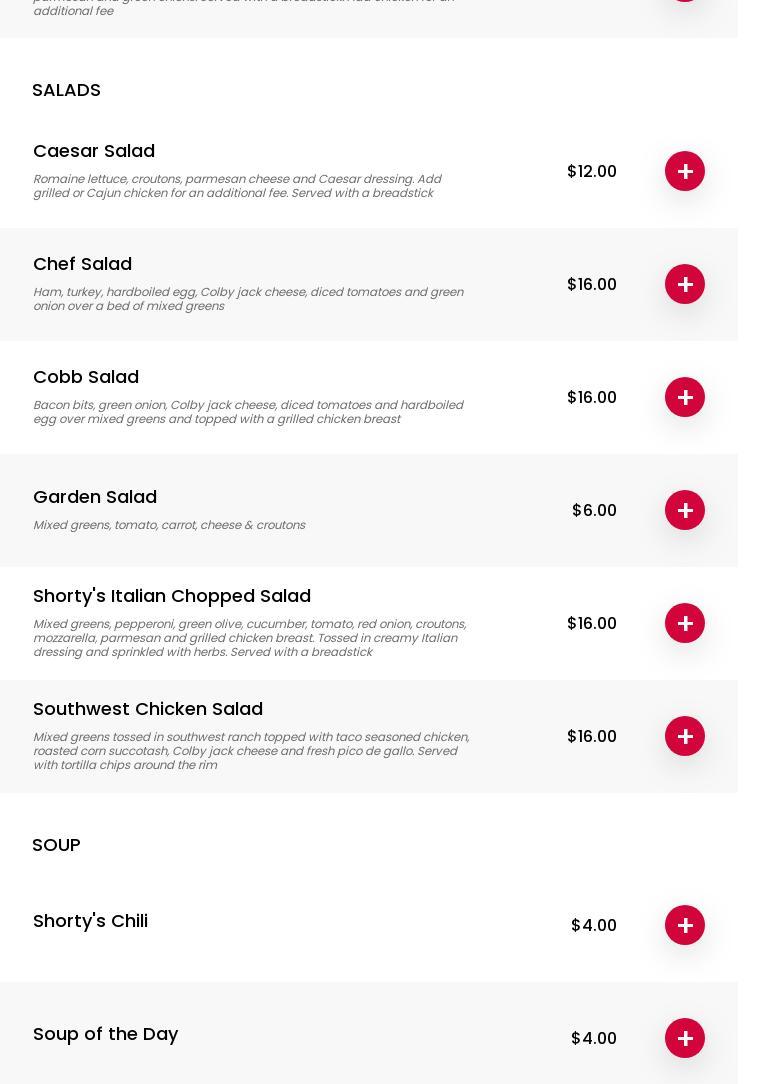Add Chef Salad using its plus button

point(685,284)
